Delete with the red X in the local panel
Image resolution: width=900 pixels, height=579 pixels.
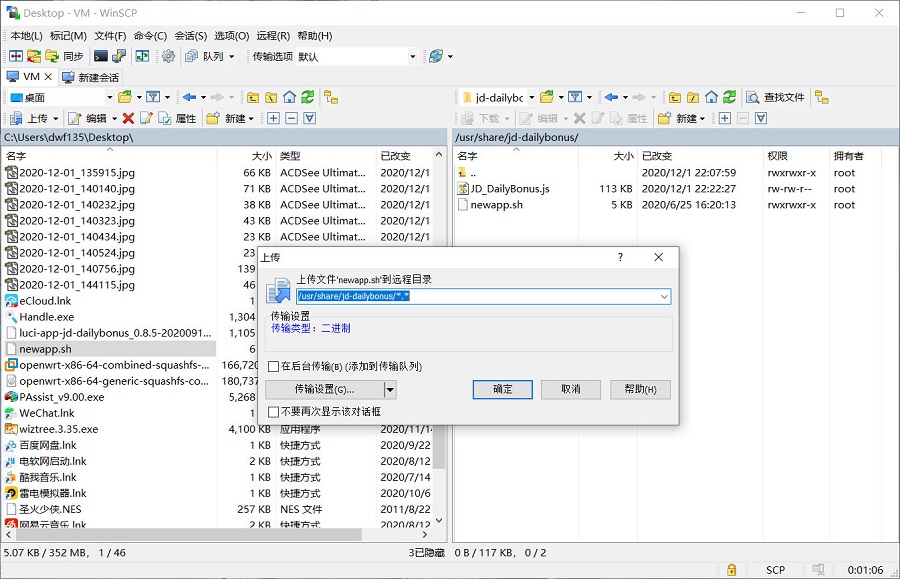pyautogui.click(x=129, y=118)
